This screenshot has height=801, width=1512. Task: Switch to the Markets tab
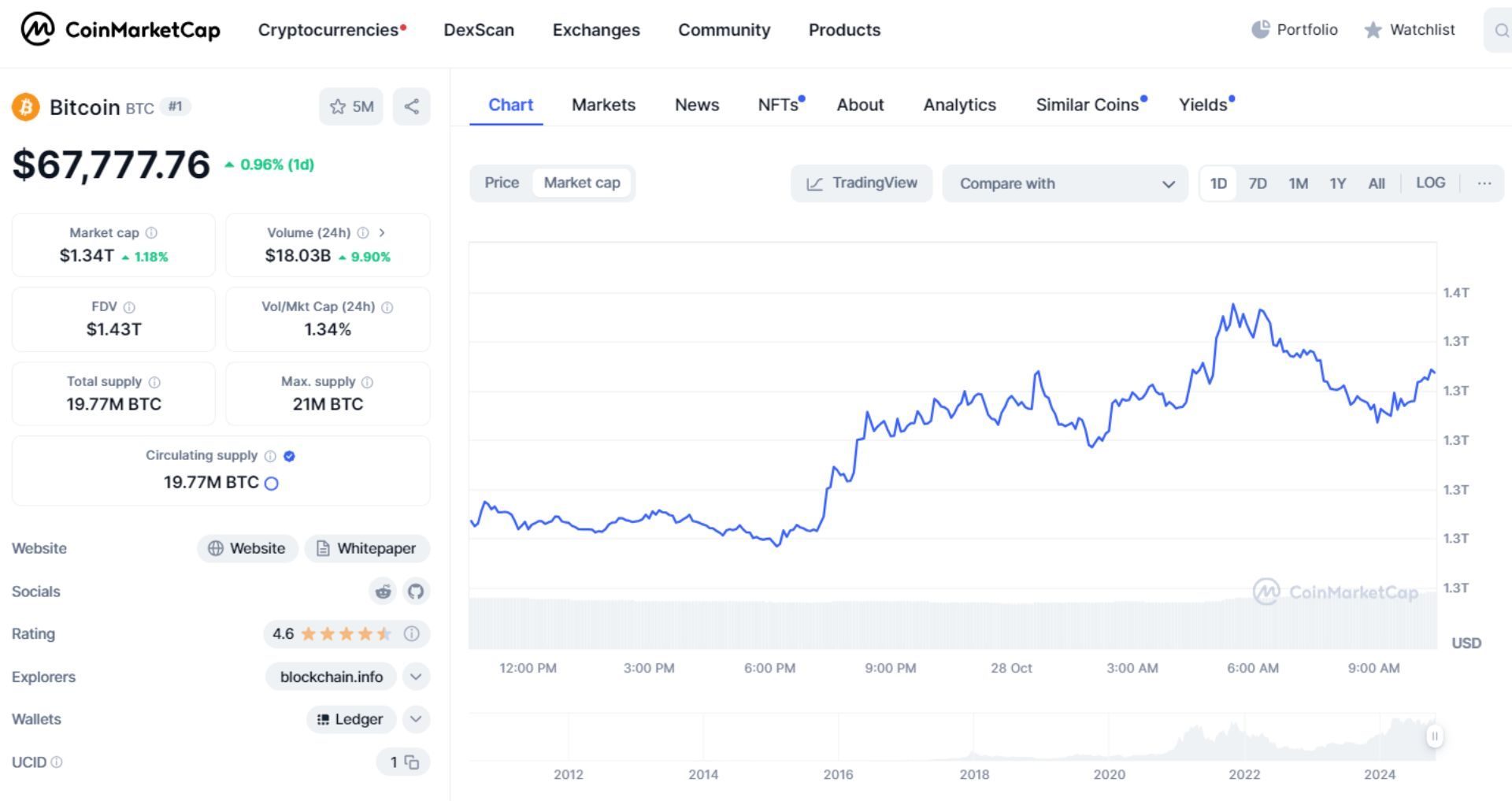click(603, 105)
